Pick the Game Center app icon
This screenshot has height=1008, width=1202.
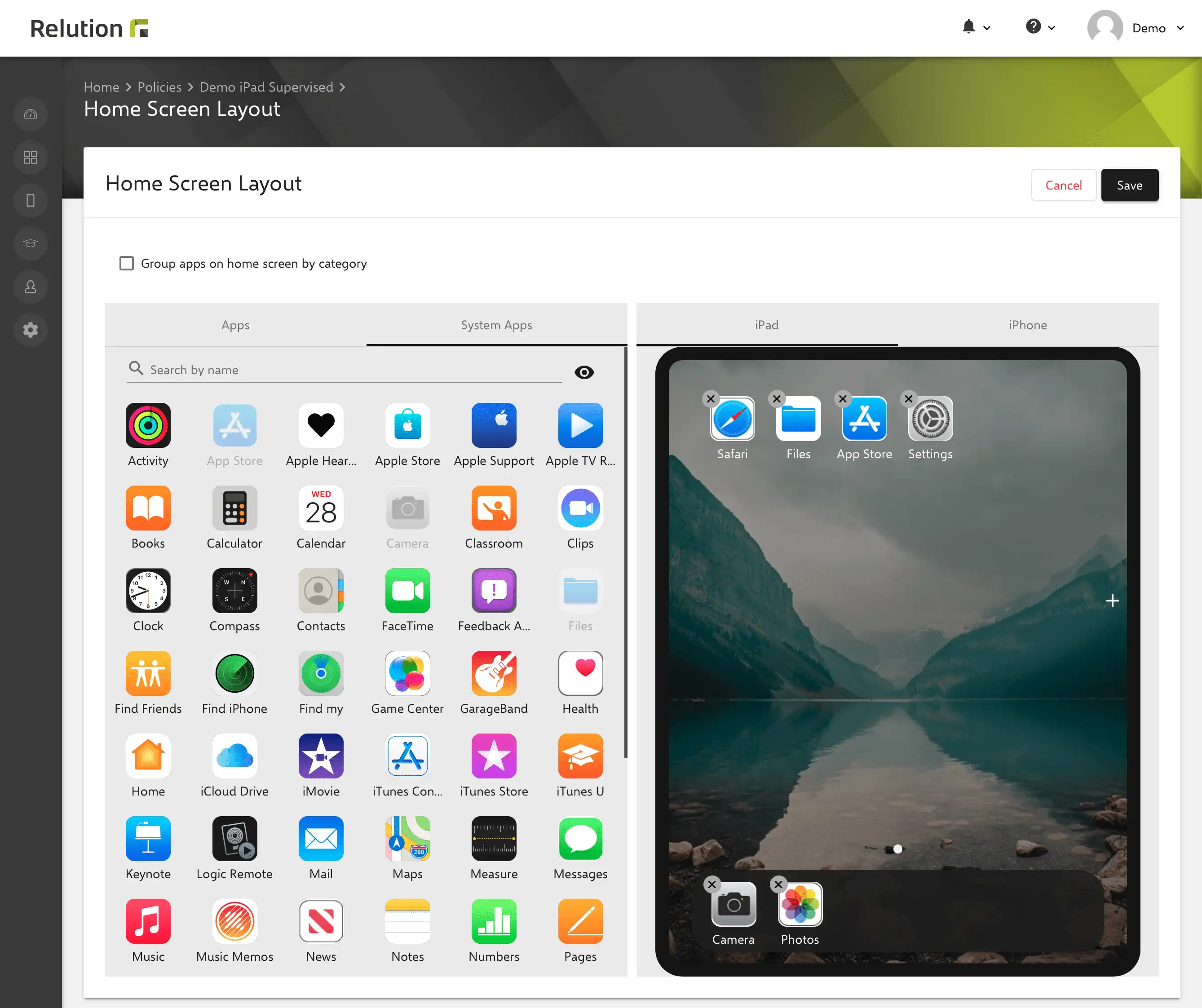click(407, 673)
